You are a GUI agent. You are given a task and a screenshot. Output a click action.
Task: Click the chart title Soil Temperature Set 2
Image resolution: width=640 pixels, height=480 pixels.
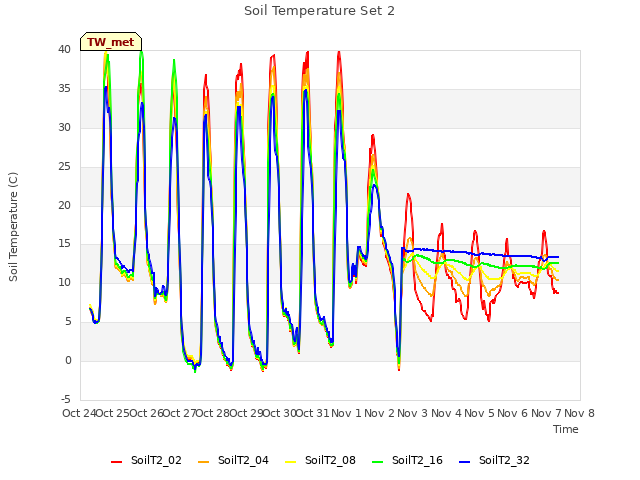(319, 11)
